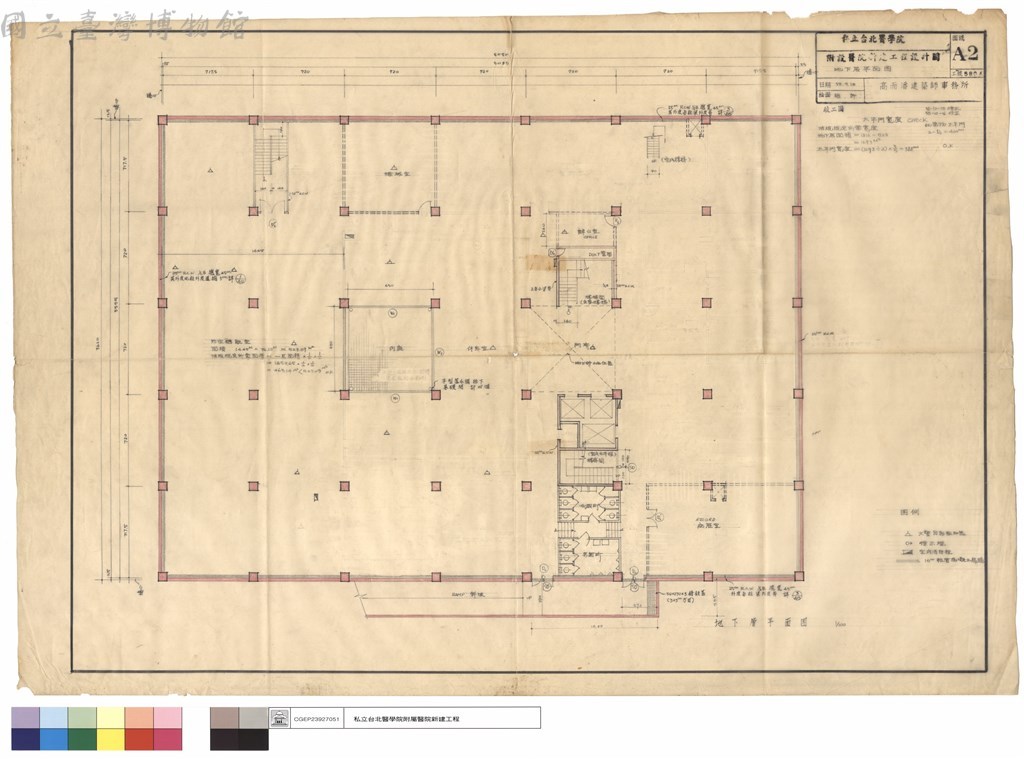Screen dimensions: 1024x759
Task: Click the museum building logo icon
Action: 280,718
